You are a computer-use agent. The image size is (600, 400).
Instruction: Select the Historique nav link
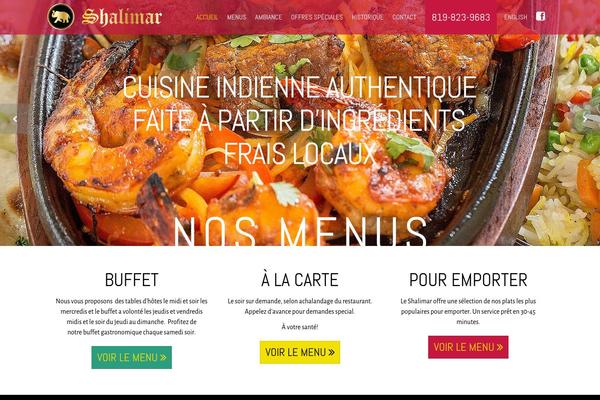click(x=367, y=17)
